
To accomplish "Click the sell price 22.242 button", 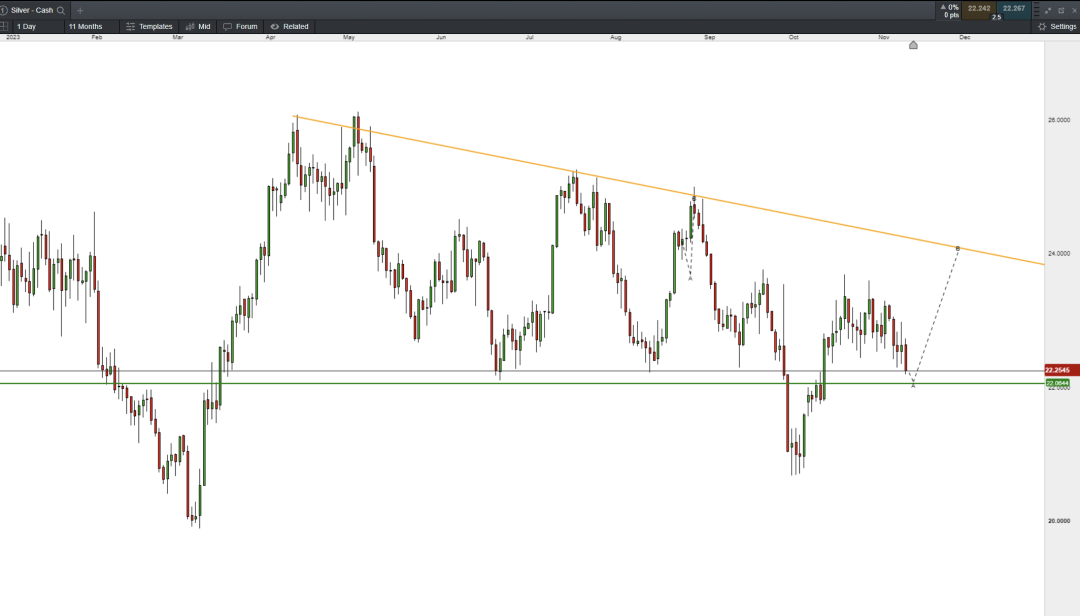I will pyautogui.click(x=978, y=9).
